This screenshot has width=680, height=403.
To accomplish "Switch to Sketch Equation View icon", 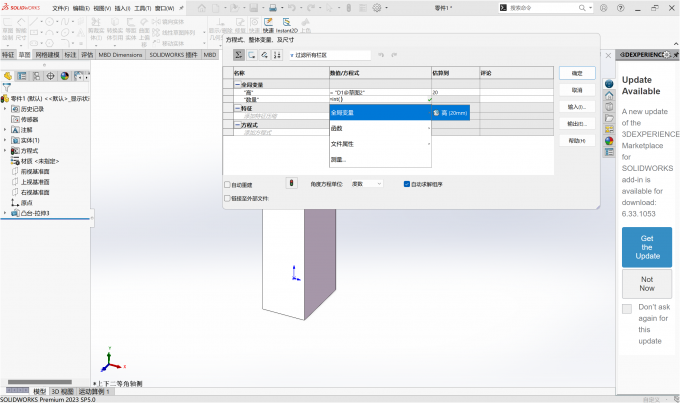I will click(x=252, y=55).
